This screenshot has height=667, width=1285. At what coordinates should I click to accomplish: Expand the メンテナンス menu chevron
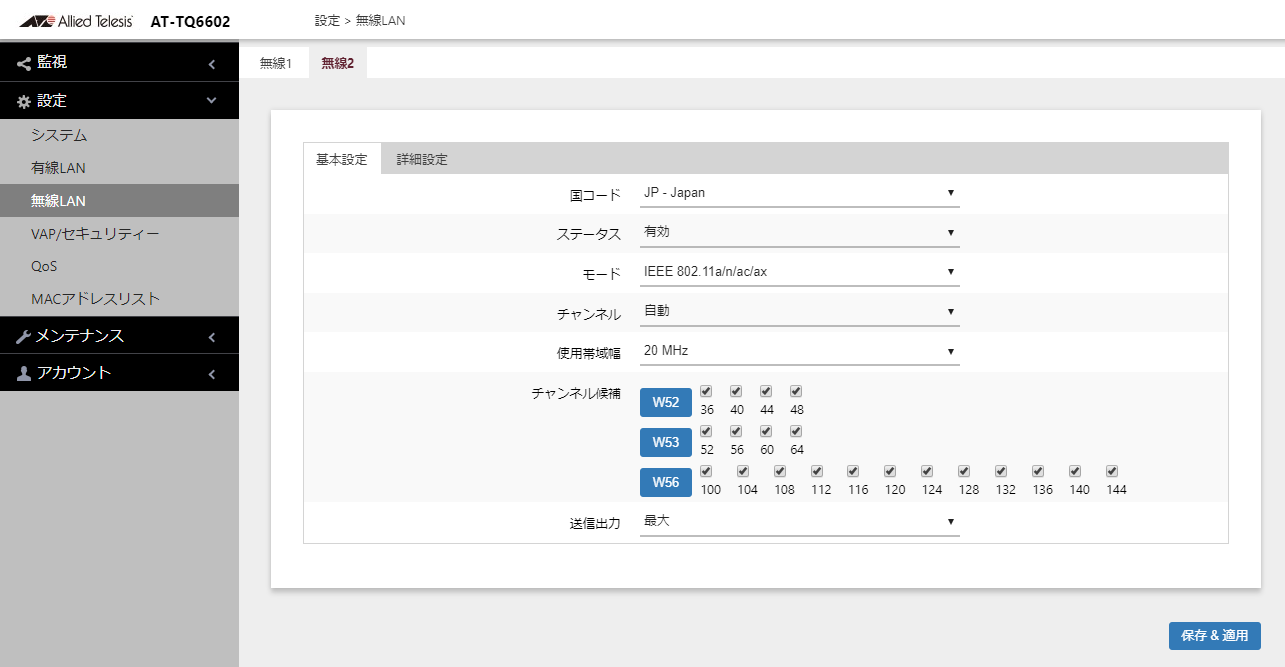pos(211,337)
